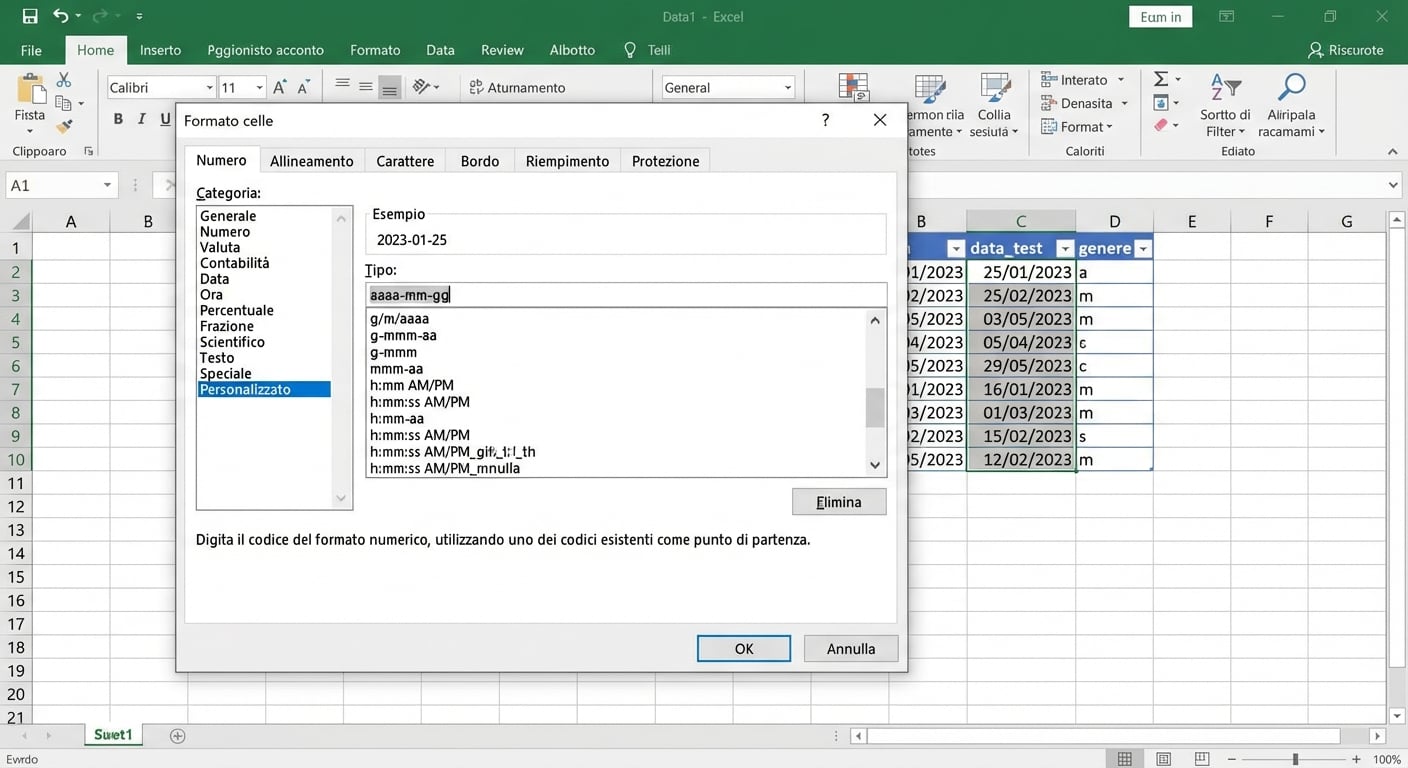
Task: Open the File menu
Action: 31,50
